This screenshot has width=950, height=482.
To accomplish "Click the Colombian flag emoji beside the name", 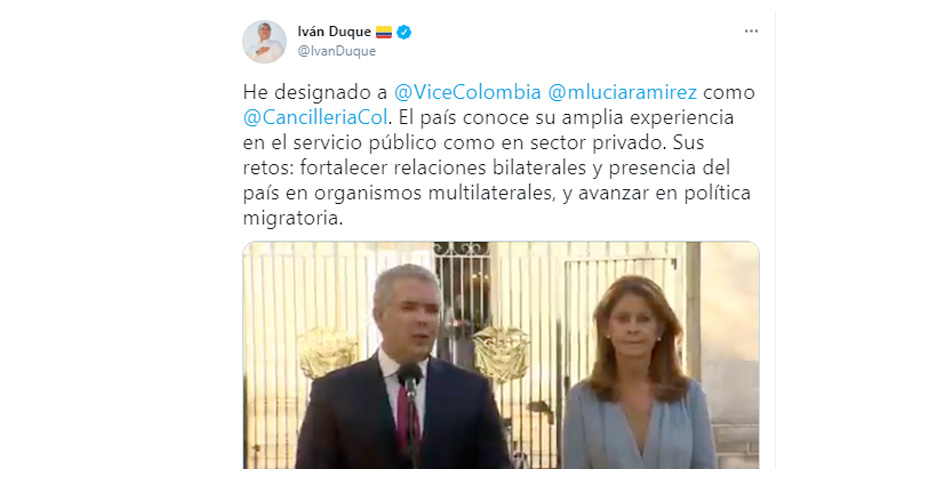I will 384,32.
